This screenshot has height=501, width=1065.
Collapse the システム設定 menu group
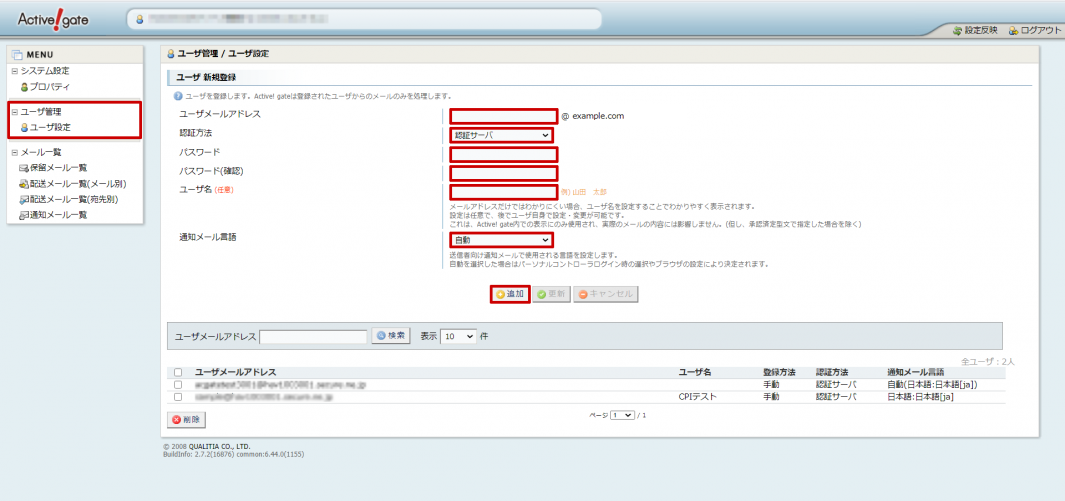(14, 71)
